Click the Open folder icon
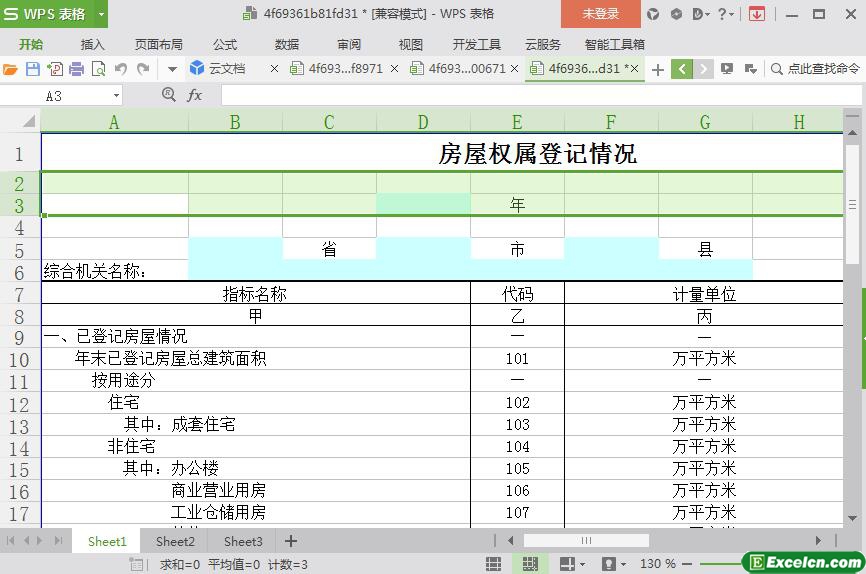The width and height of the screenshot is (866, 574). [x=11, y=69]
